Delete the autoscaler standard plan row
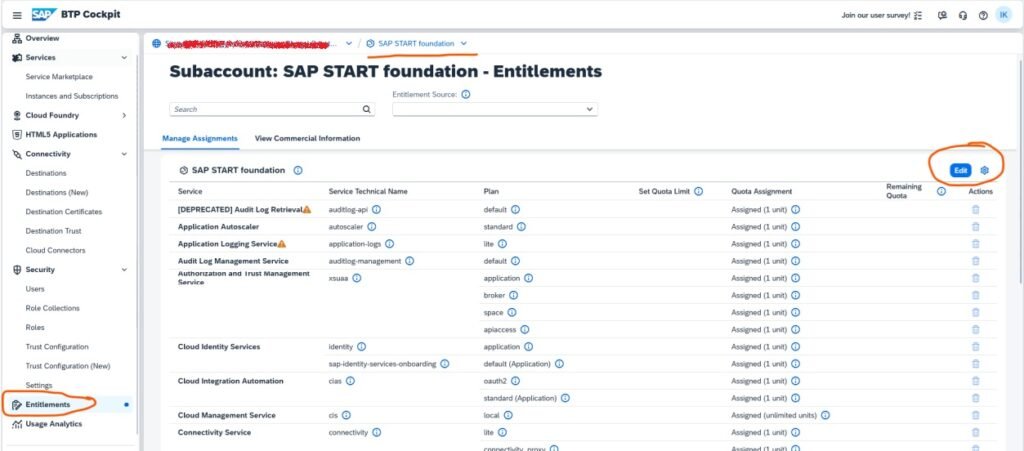This screenshot has width=1024, height=451. 976,226
